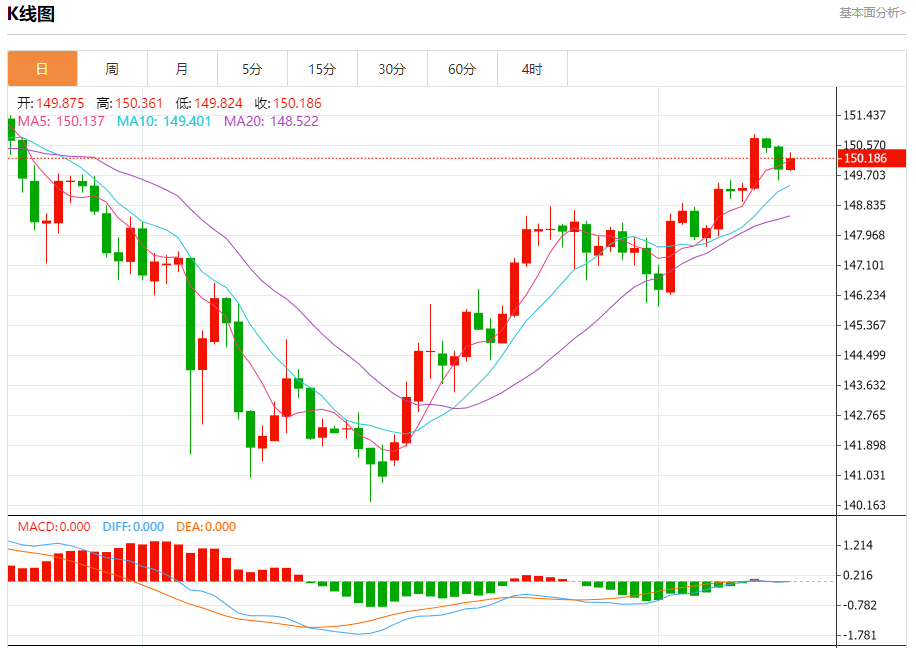
Task: Click the 147.968 price axis label
Action: 864,235
